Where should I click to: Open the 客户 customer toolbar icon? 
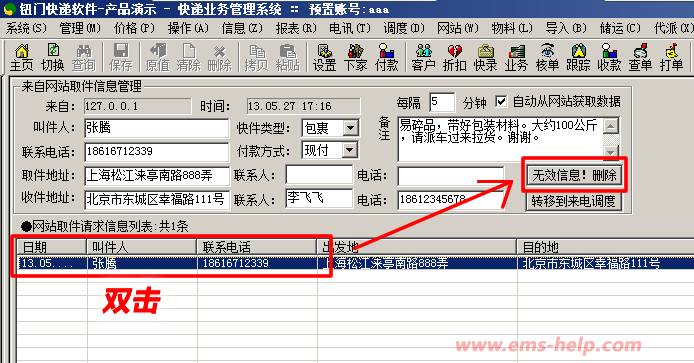tap(423, 58)
